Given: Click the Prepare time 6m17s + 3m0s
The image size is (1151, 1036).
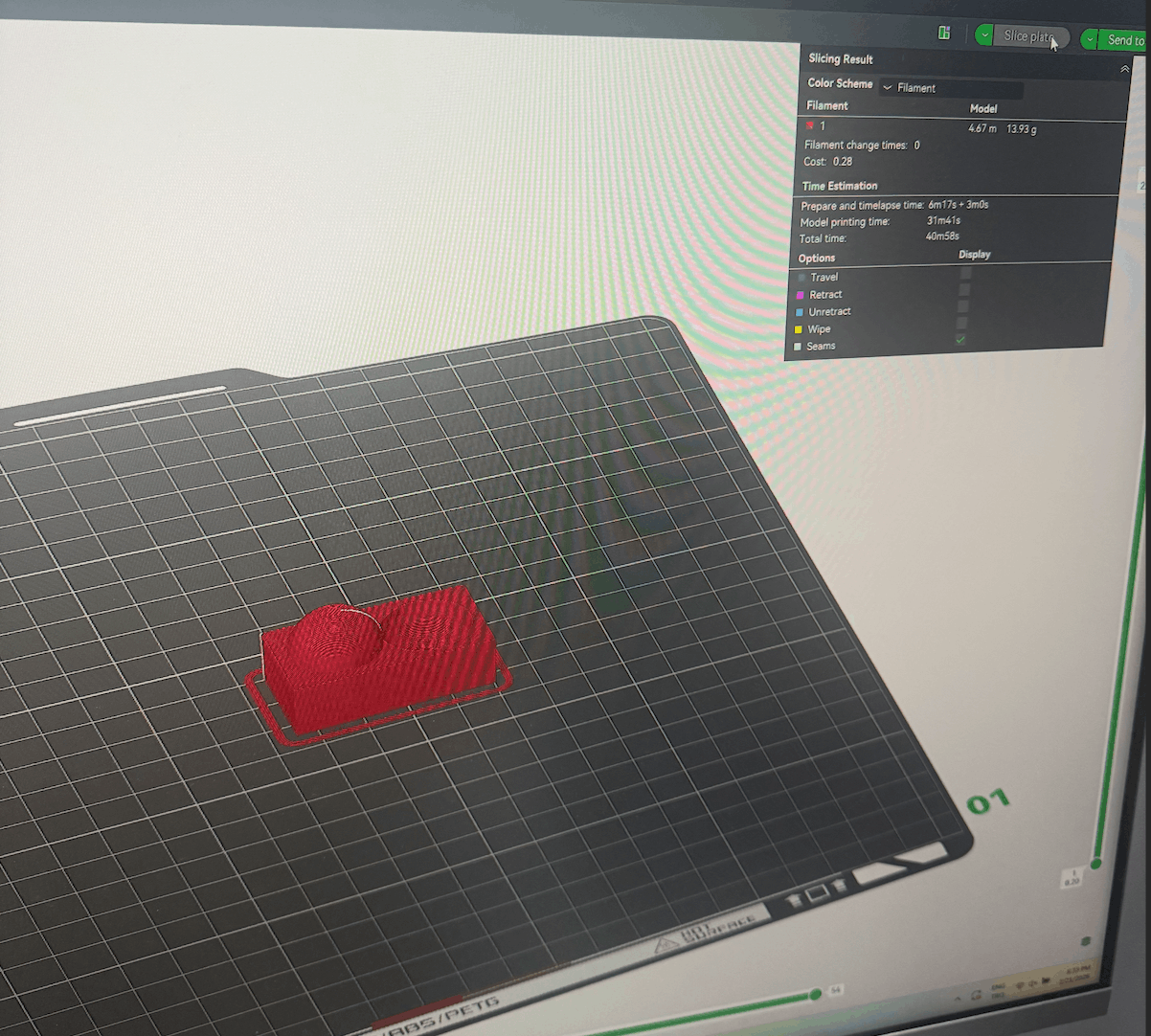Looking at the screenshot, I should pos(958,205).
